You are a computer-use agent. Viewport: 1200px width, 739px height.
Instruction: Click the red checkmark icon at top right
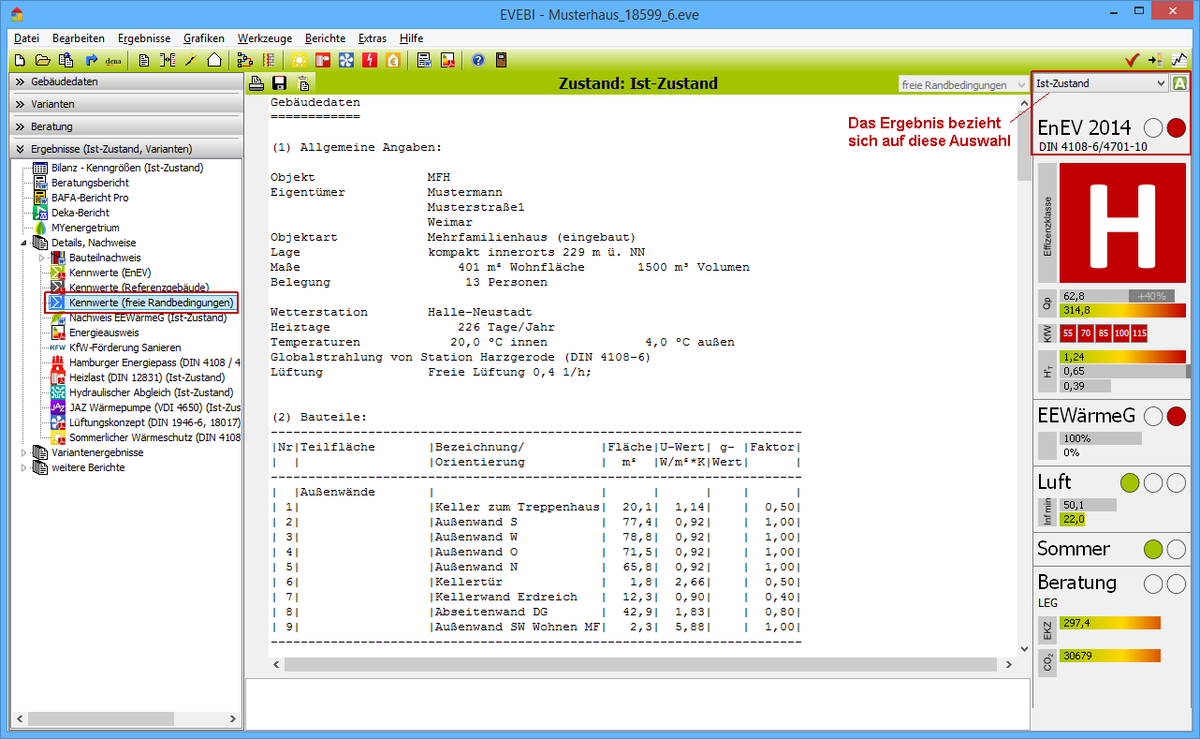pyautogui.click(x=1132, y=60)
